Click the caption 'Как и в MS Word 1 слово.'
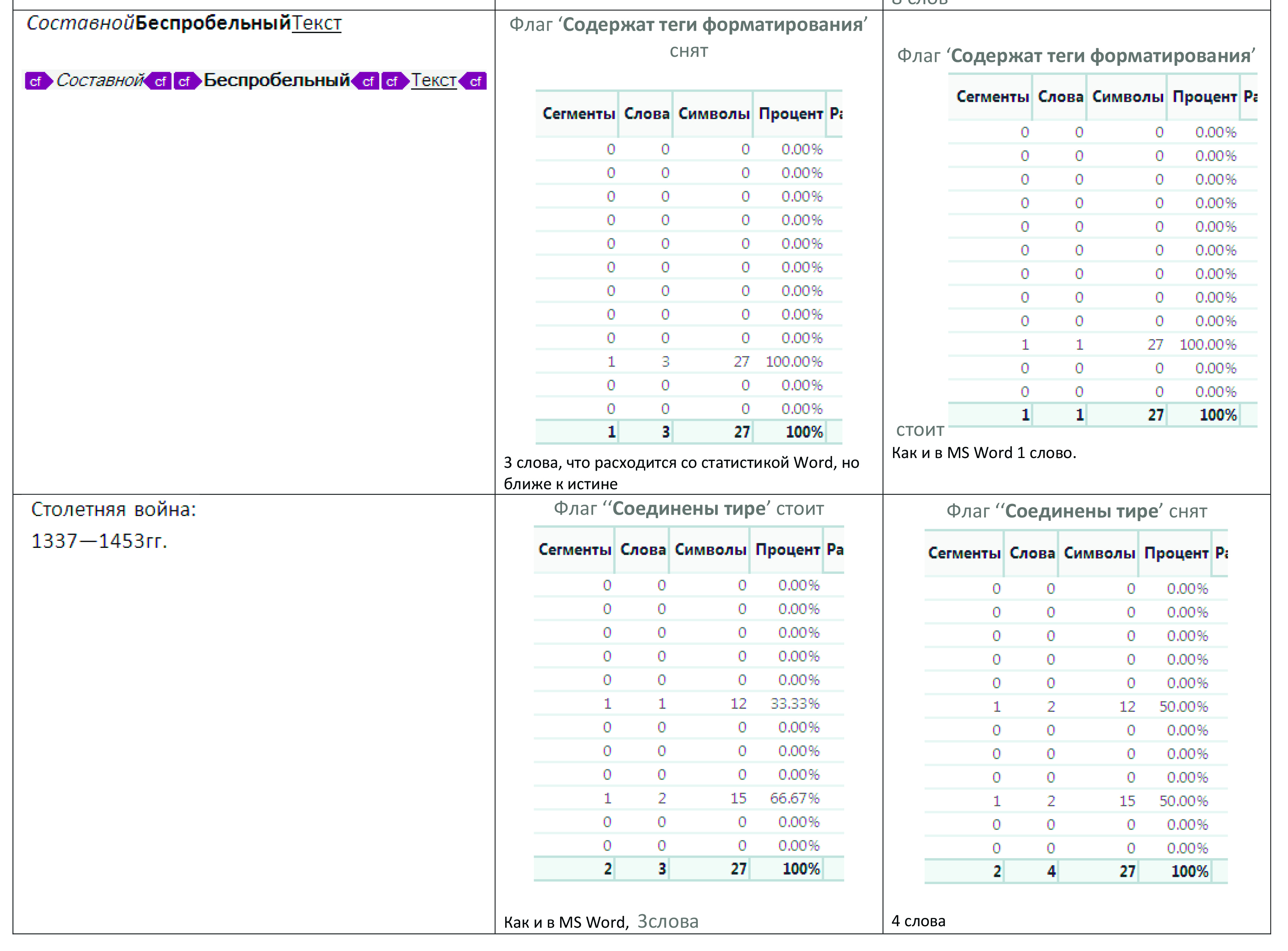1288x951 pixels. tap(983, 453)
